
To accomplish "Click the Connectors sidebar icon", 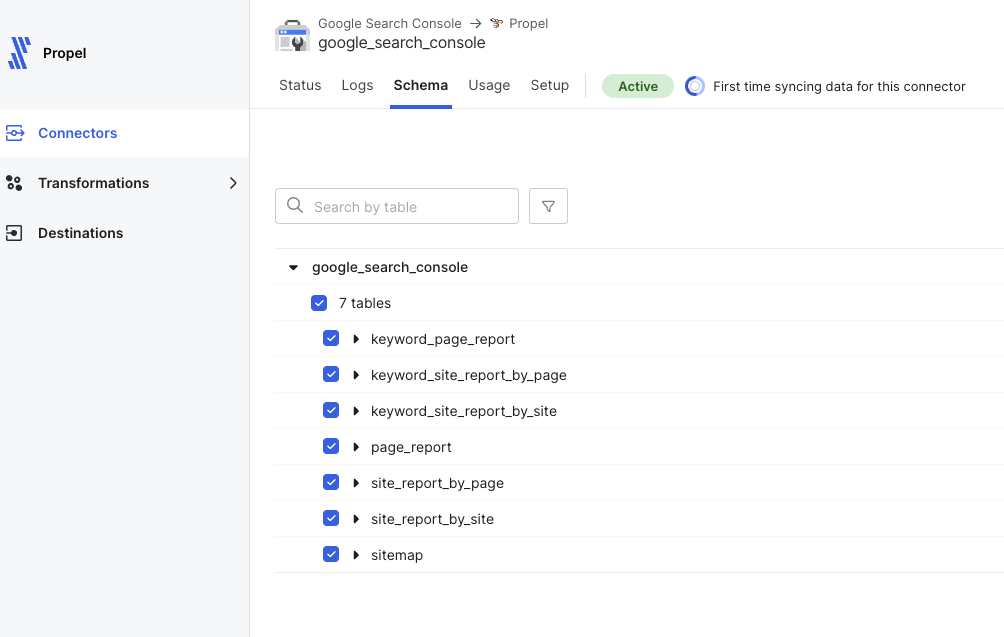I will point(15,133).
